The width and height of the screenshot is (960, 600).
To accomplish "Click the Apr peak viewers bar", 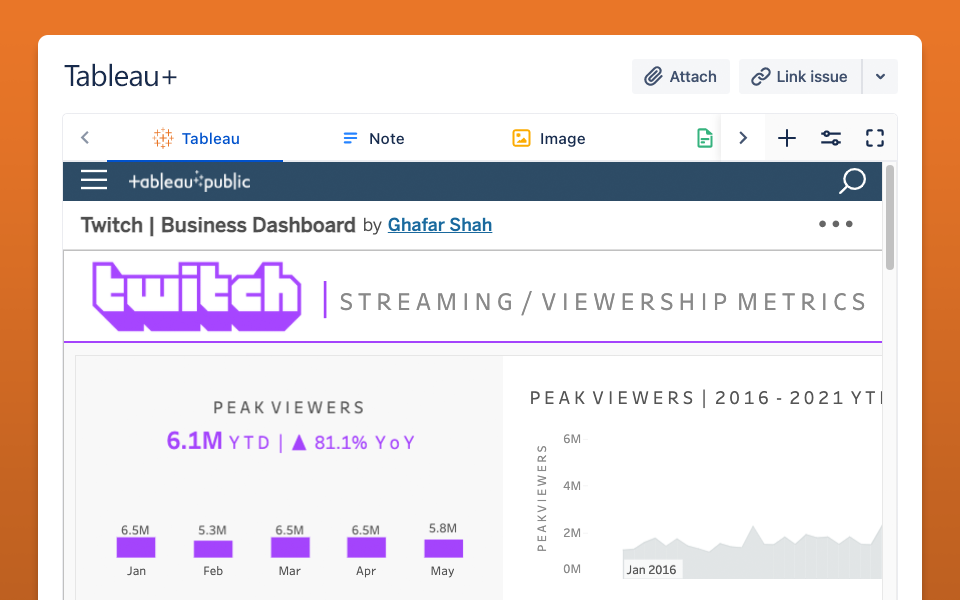I will coord(366,547).
